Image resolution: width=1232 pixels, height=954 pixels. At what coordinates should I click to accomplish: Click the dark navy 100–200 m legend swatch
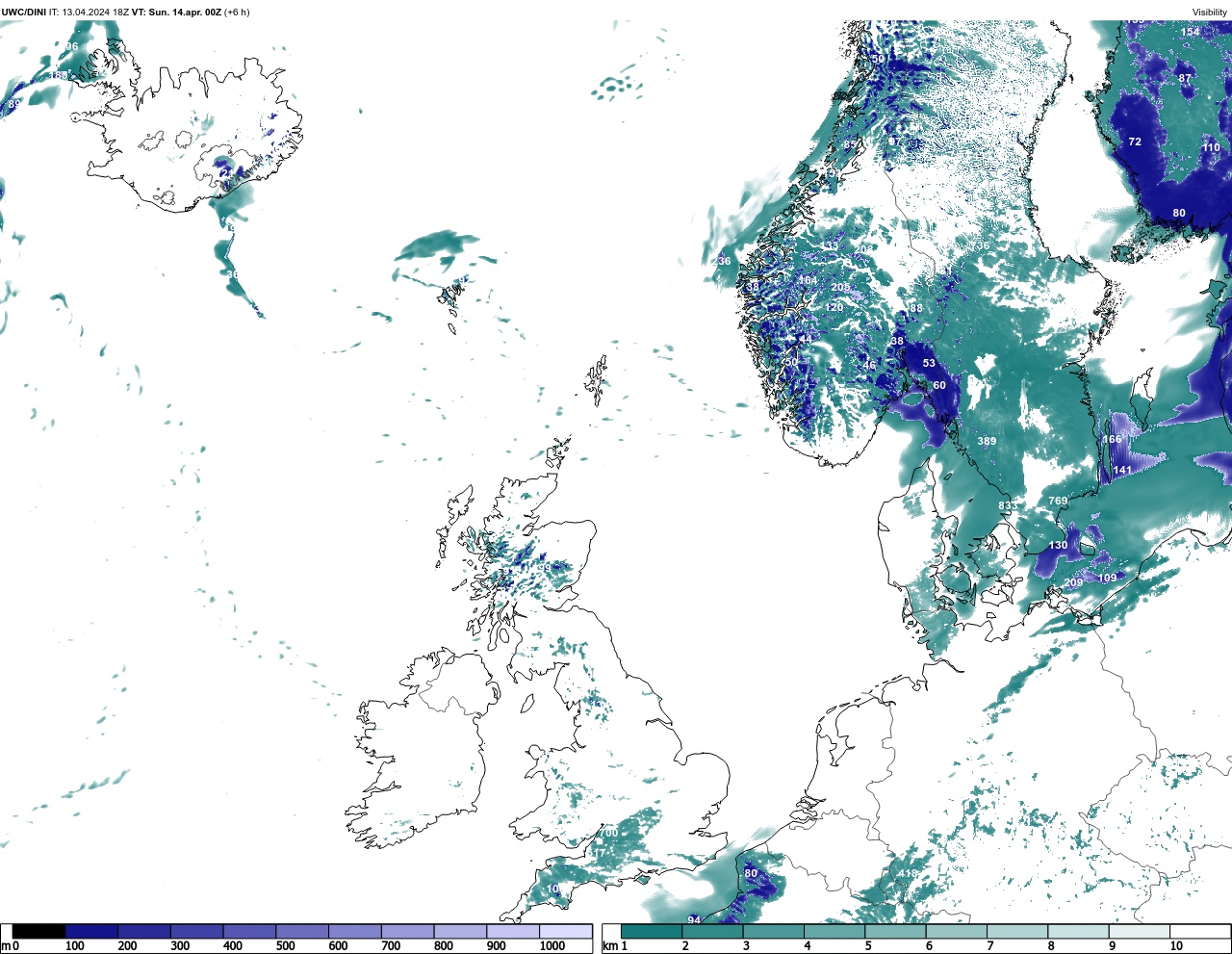pyautogui.click(x=91, y=931)
